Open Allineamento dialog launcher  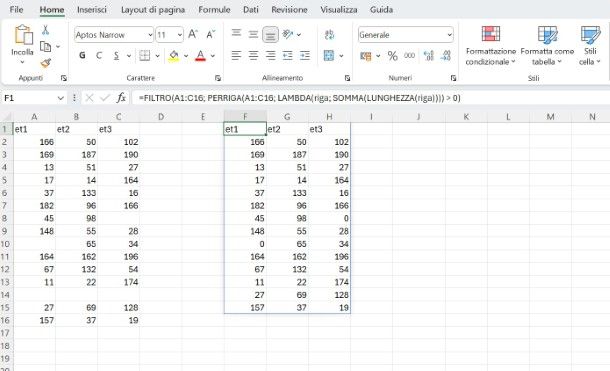[347, 78]
